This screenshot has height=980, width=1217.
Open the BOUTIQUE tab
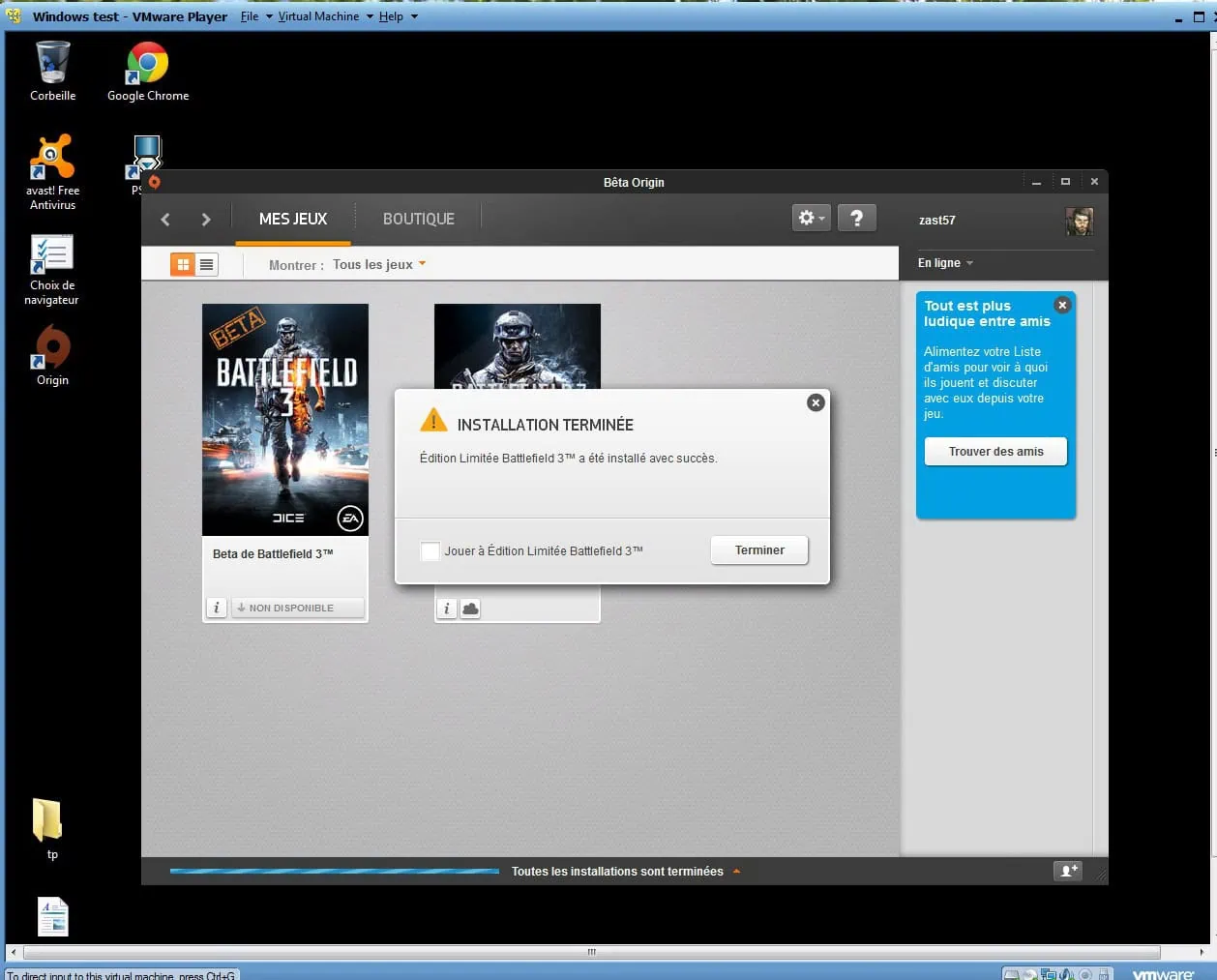tap(418, 220)
